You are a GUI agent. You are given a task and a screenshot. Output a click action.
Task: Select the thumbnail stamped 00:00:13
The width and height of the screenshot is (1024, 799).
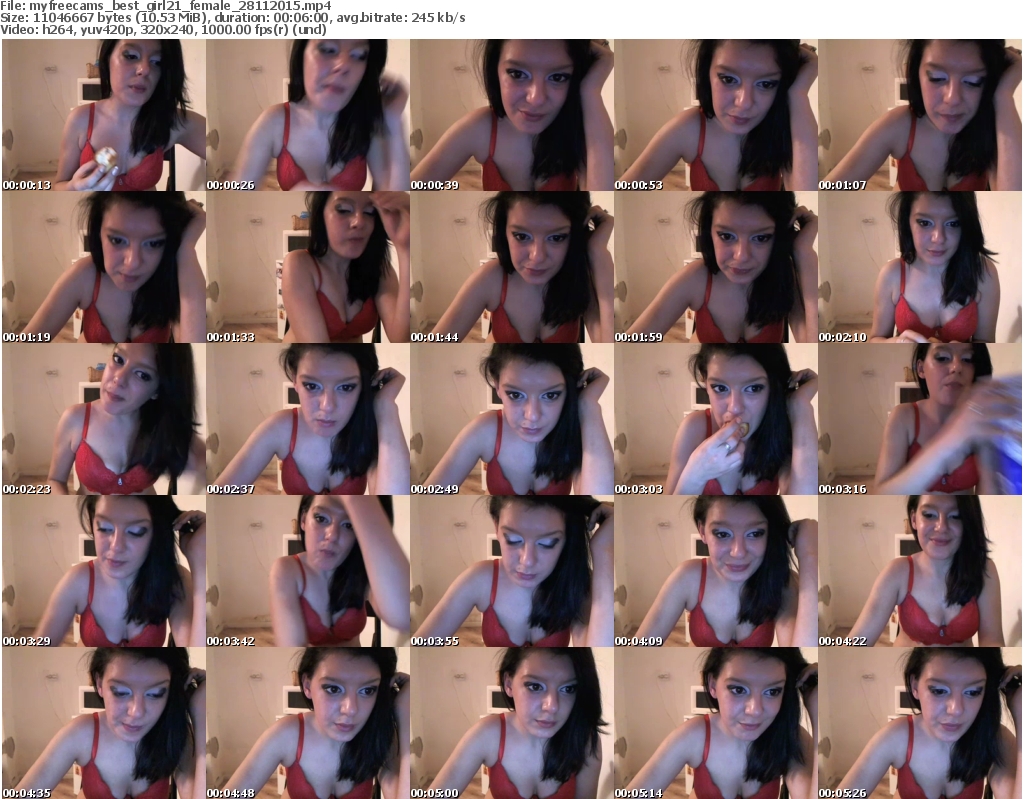tap(104, 115)
